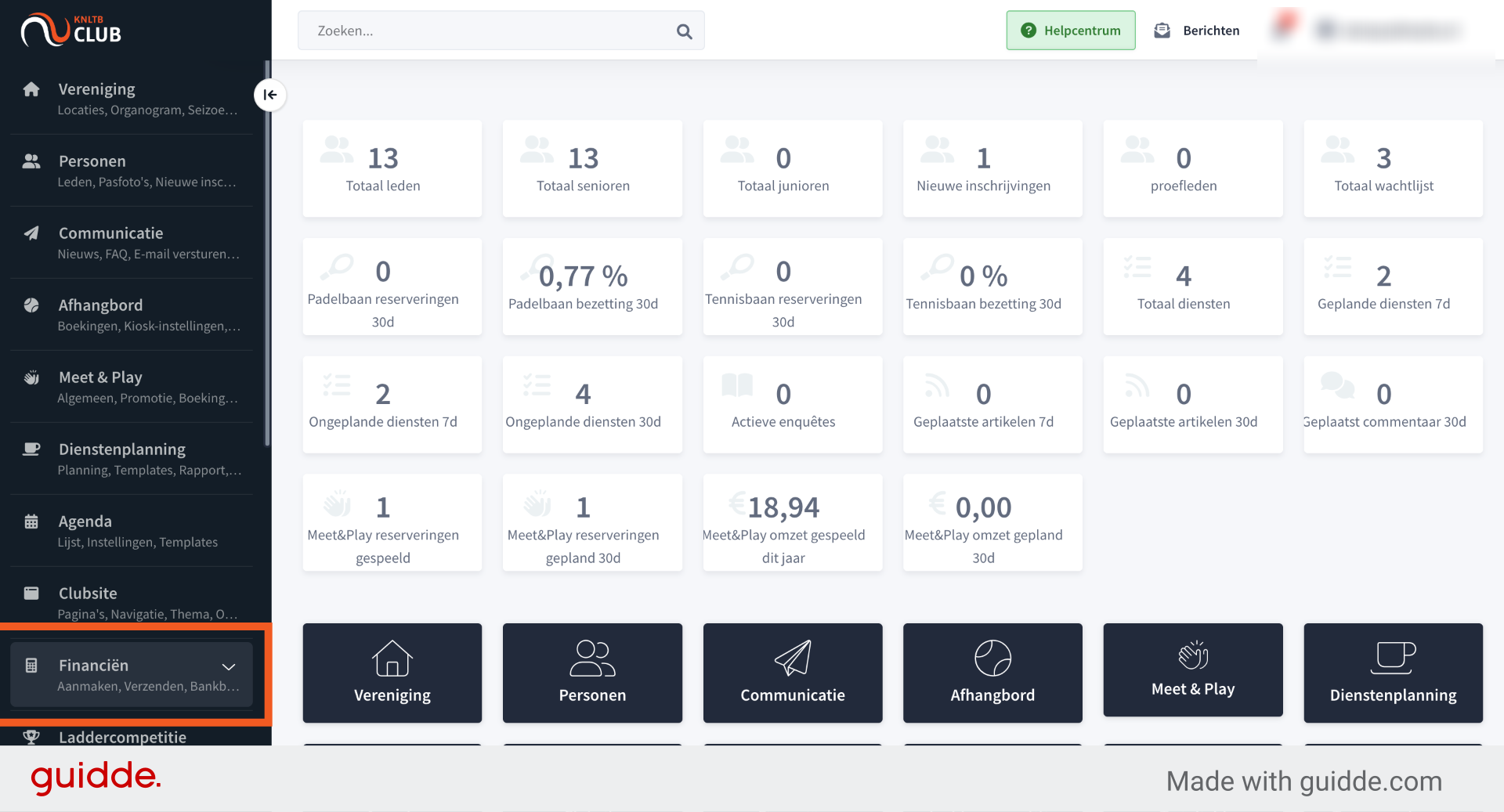Expand the Financiën chevron arrow
This screenshot has width=1504, height=812.
229,667
